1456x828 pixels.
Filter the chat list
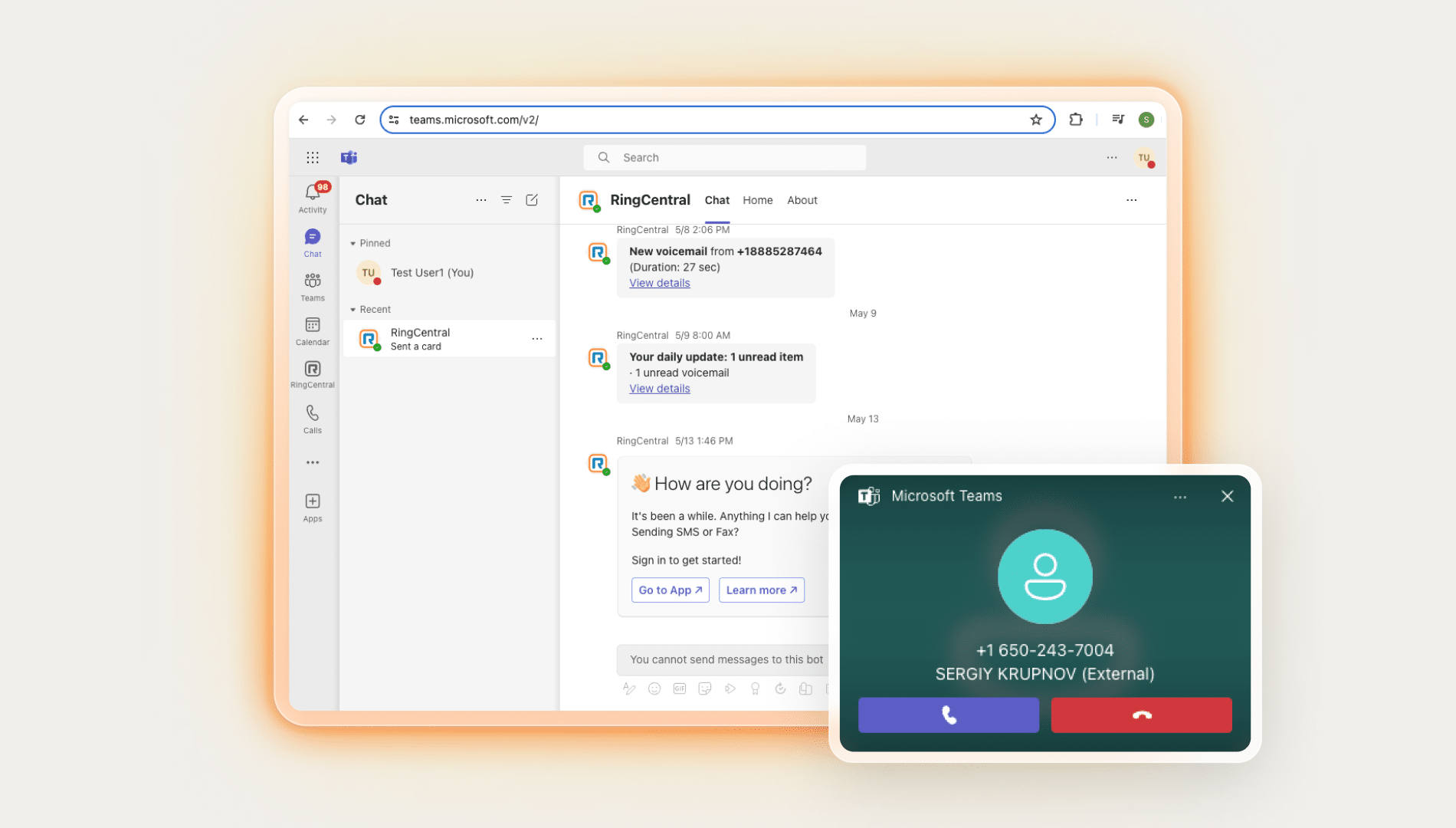click(506, 199)
